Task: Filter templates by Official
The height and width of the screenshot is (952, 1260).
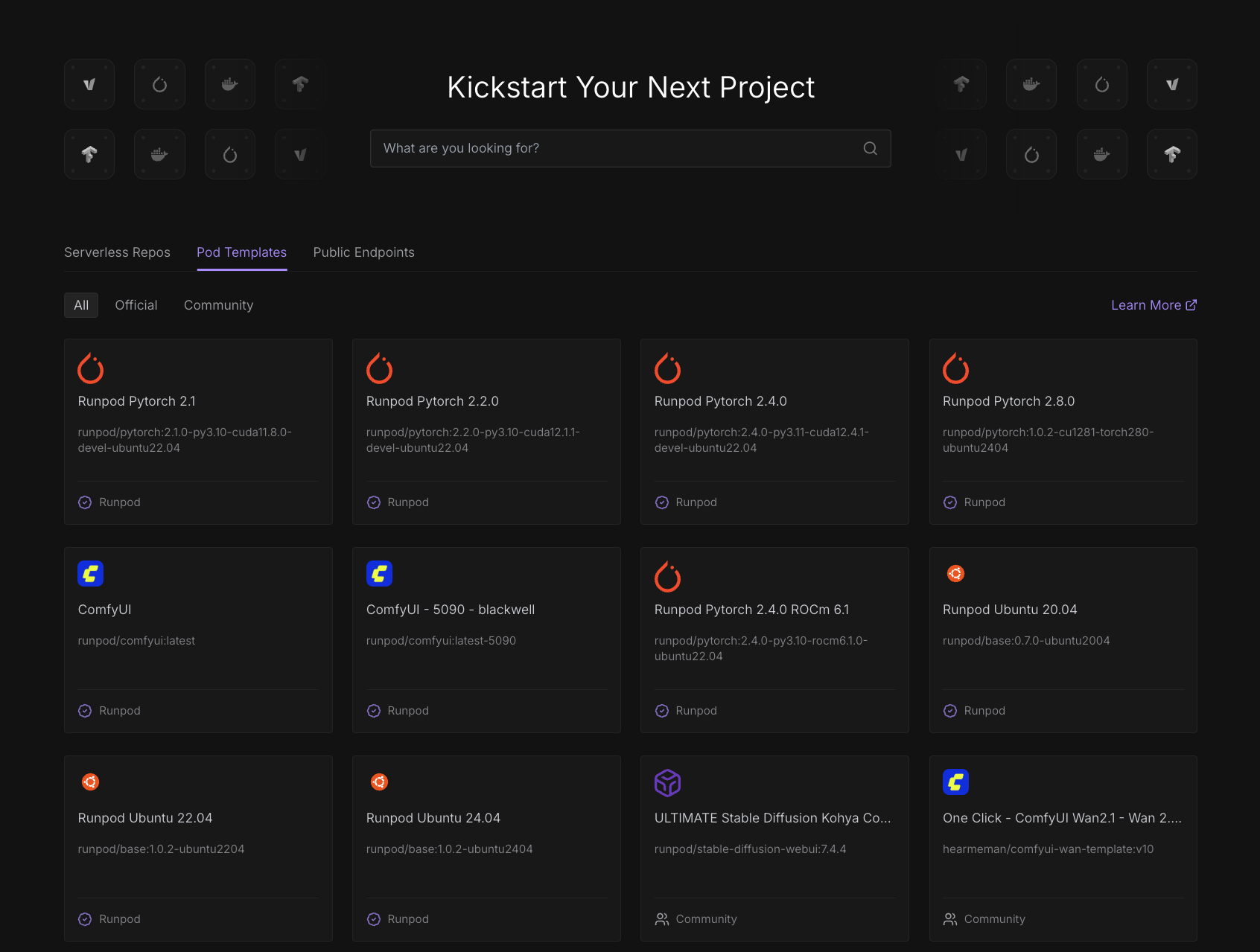Action: click(136, 305)
